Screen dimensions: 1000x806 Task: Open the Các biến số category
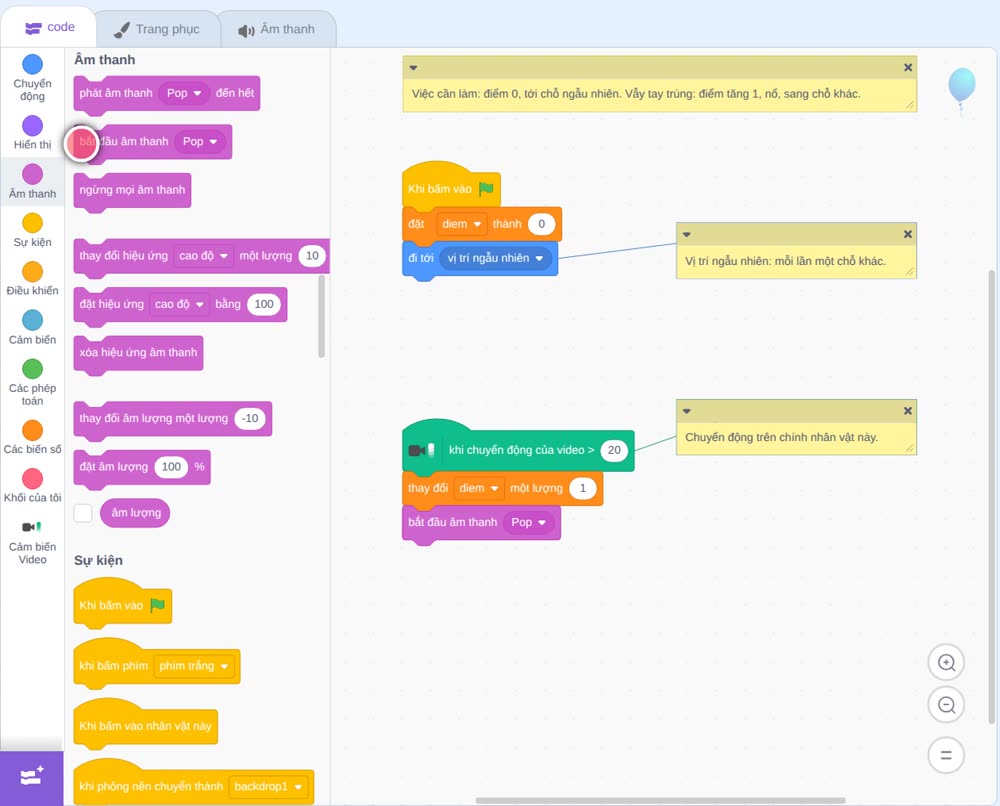32,437
